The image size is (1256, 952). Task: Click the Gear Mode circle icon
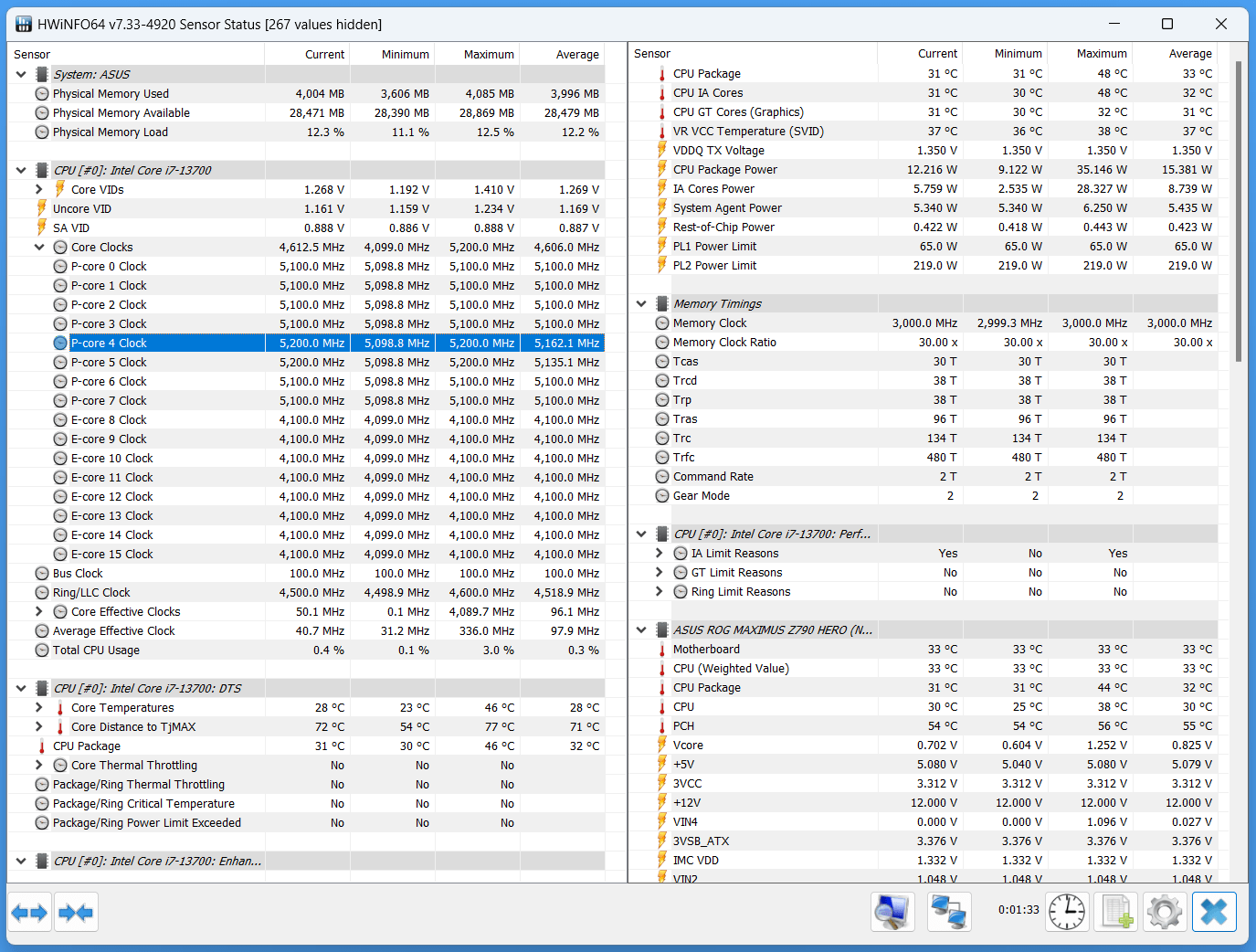[662, 496]
